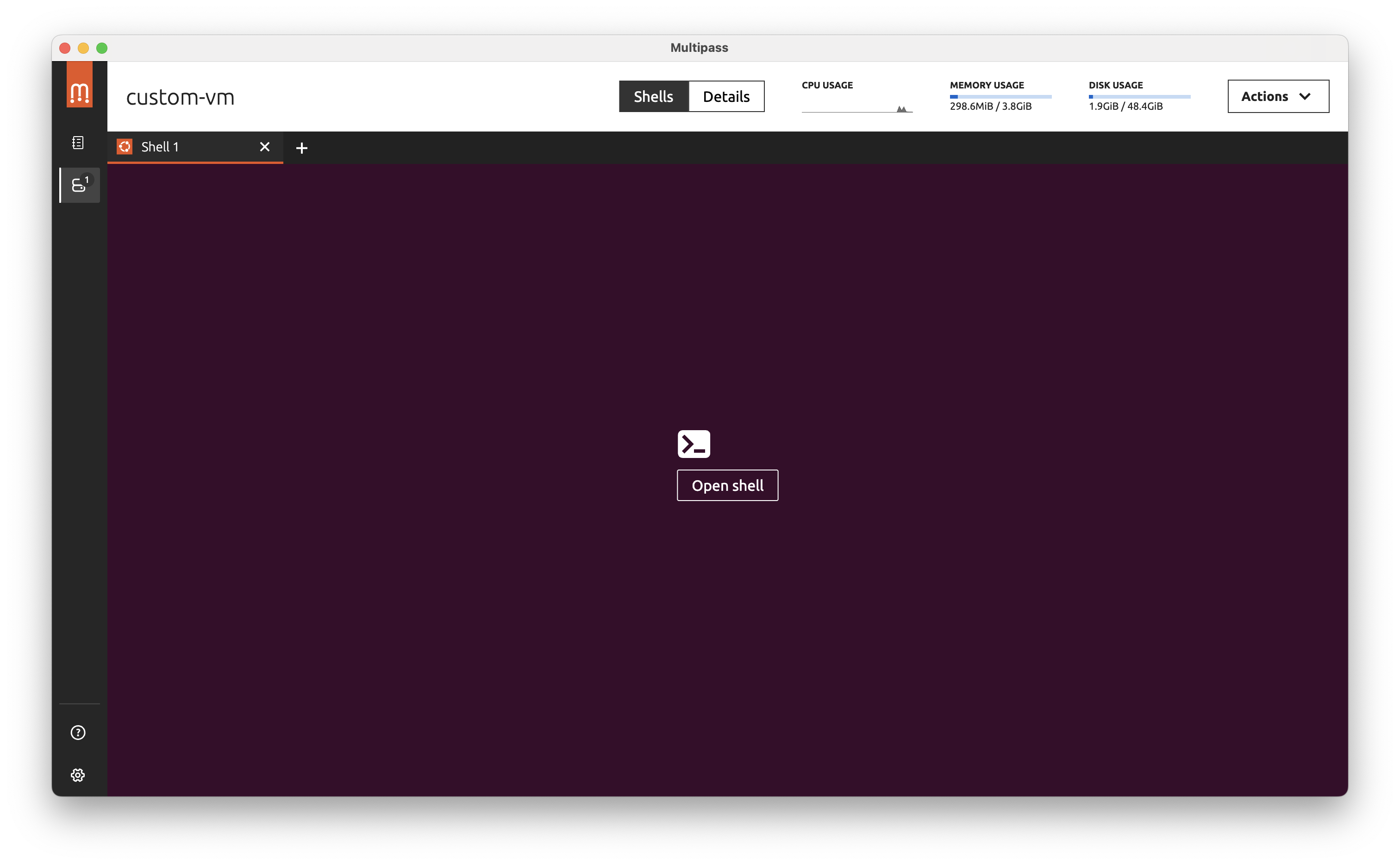Switch to the Shells view
The height and width of the screenshot is (865, 1400).
click(654, 97)
